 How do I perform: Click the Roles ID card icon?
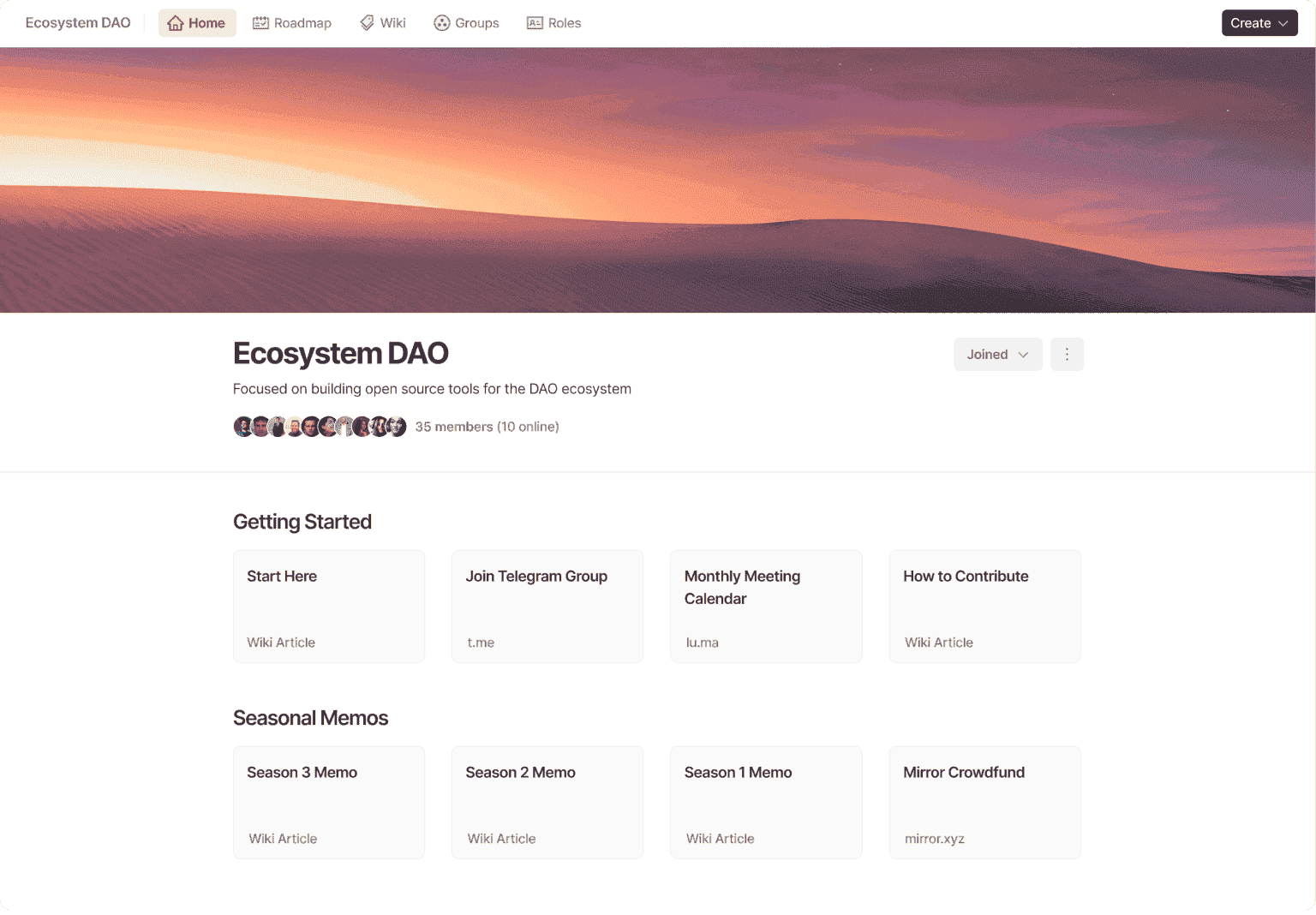pos(535,23)
